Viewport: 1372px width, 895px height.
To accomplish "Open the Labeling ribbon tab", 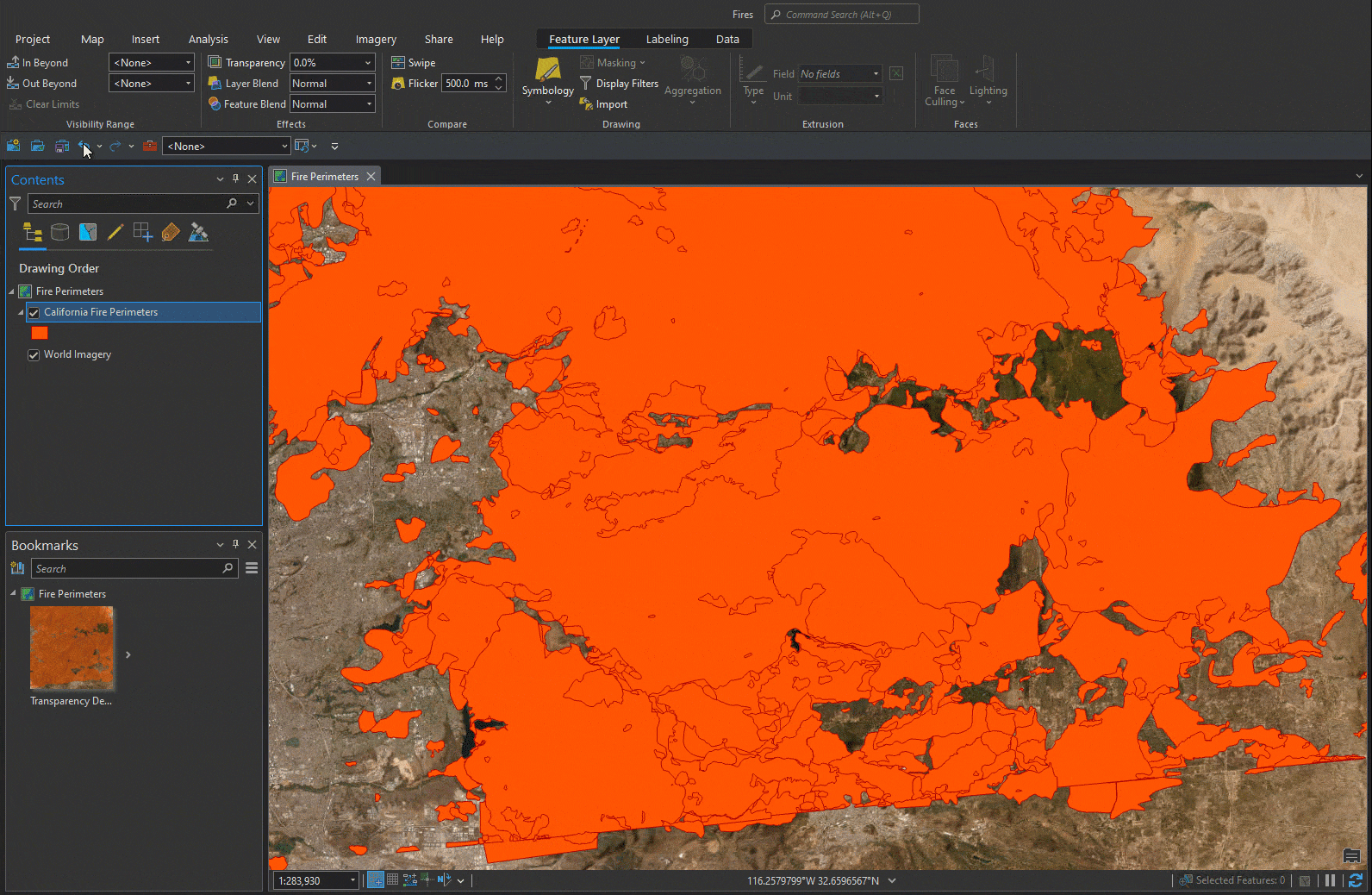I will (x=666, y=39).
